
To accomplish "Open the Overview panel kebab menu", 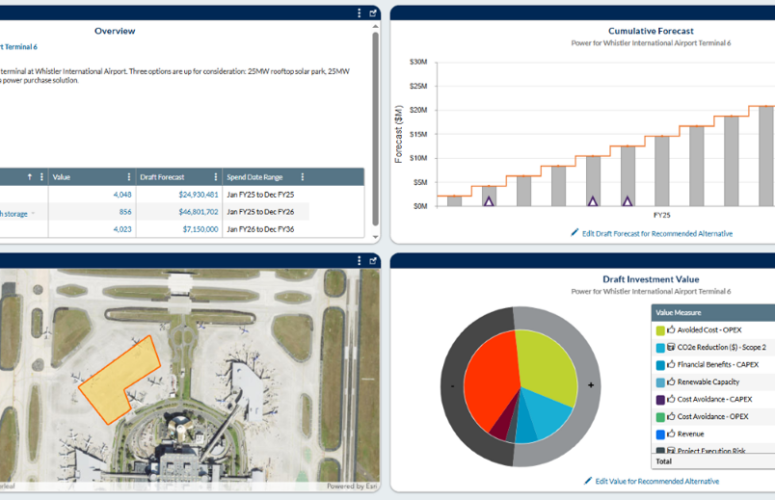I will pyautogui.click(x=359, y=13).
